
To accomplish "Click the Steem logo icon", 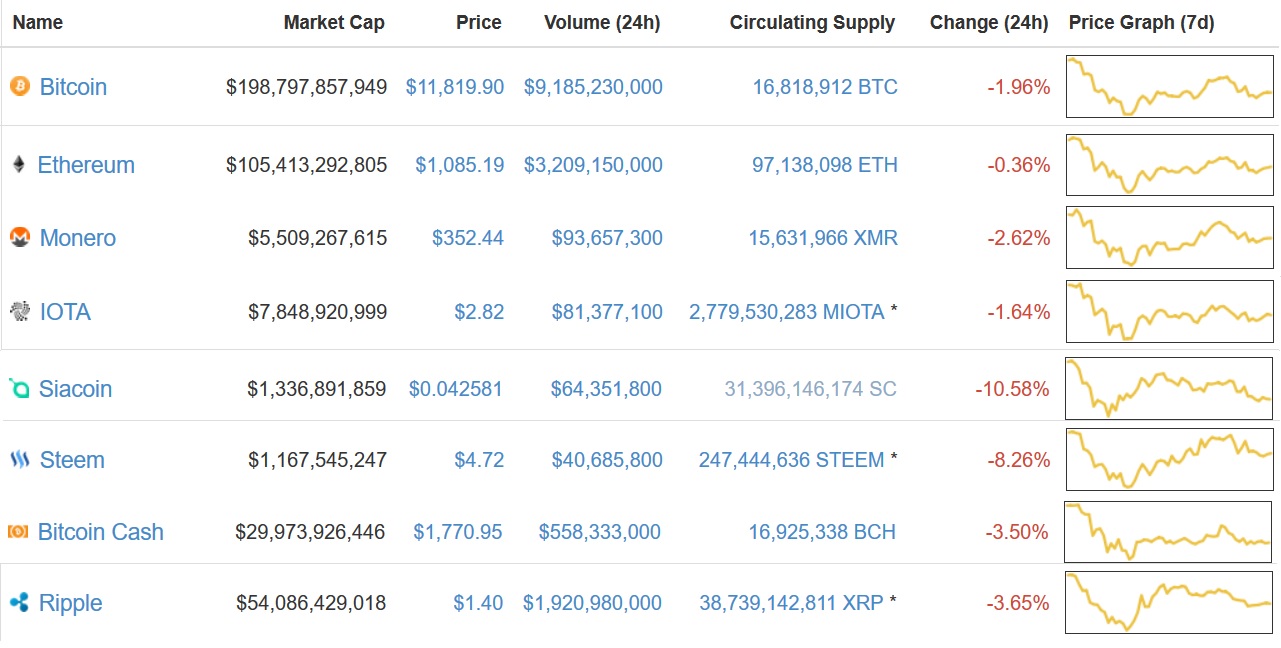I will [20, 460].
